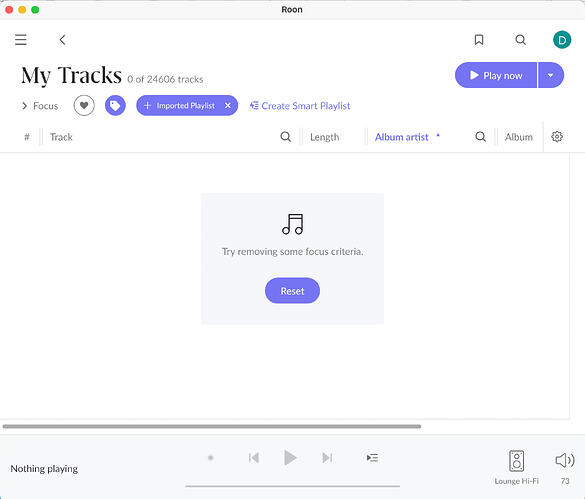Image resolution: width=585 pixels, height=499 pixels.
Task: Open the bookmarks icon
Action: pos(479,40)
